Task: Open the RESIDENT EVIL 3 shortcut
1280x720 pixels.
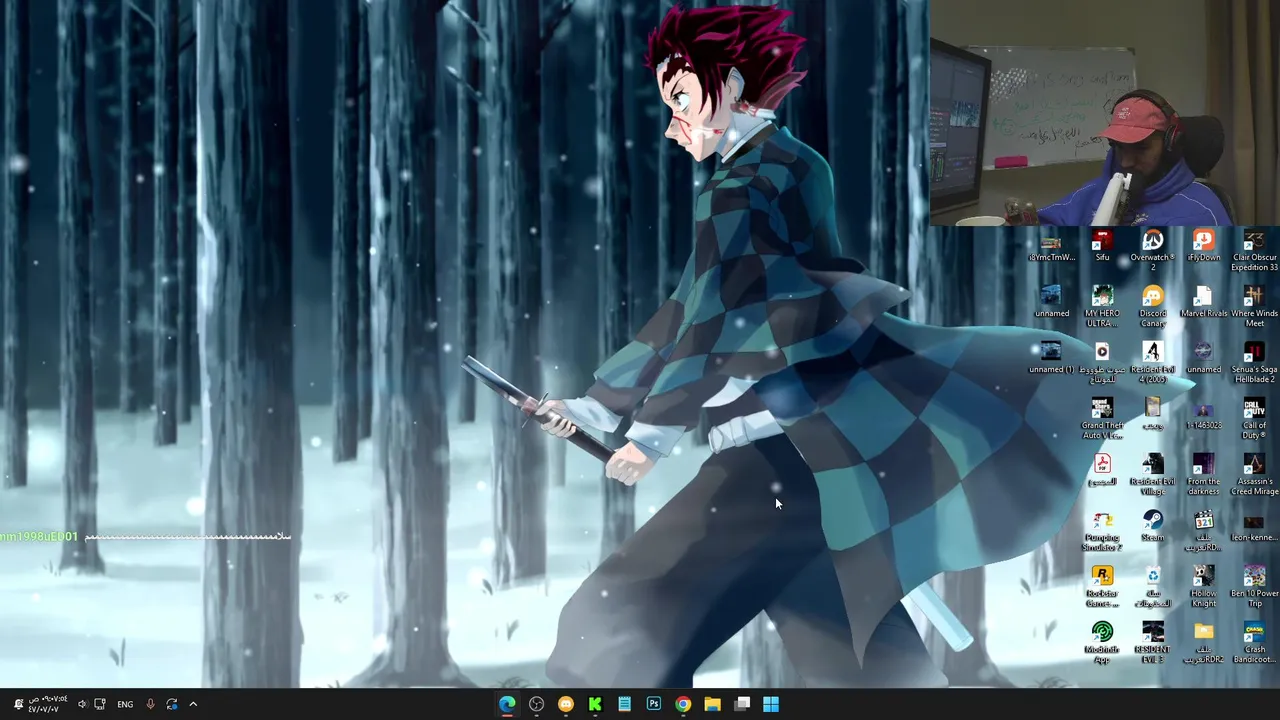Action: (x=1153, y=642)
